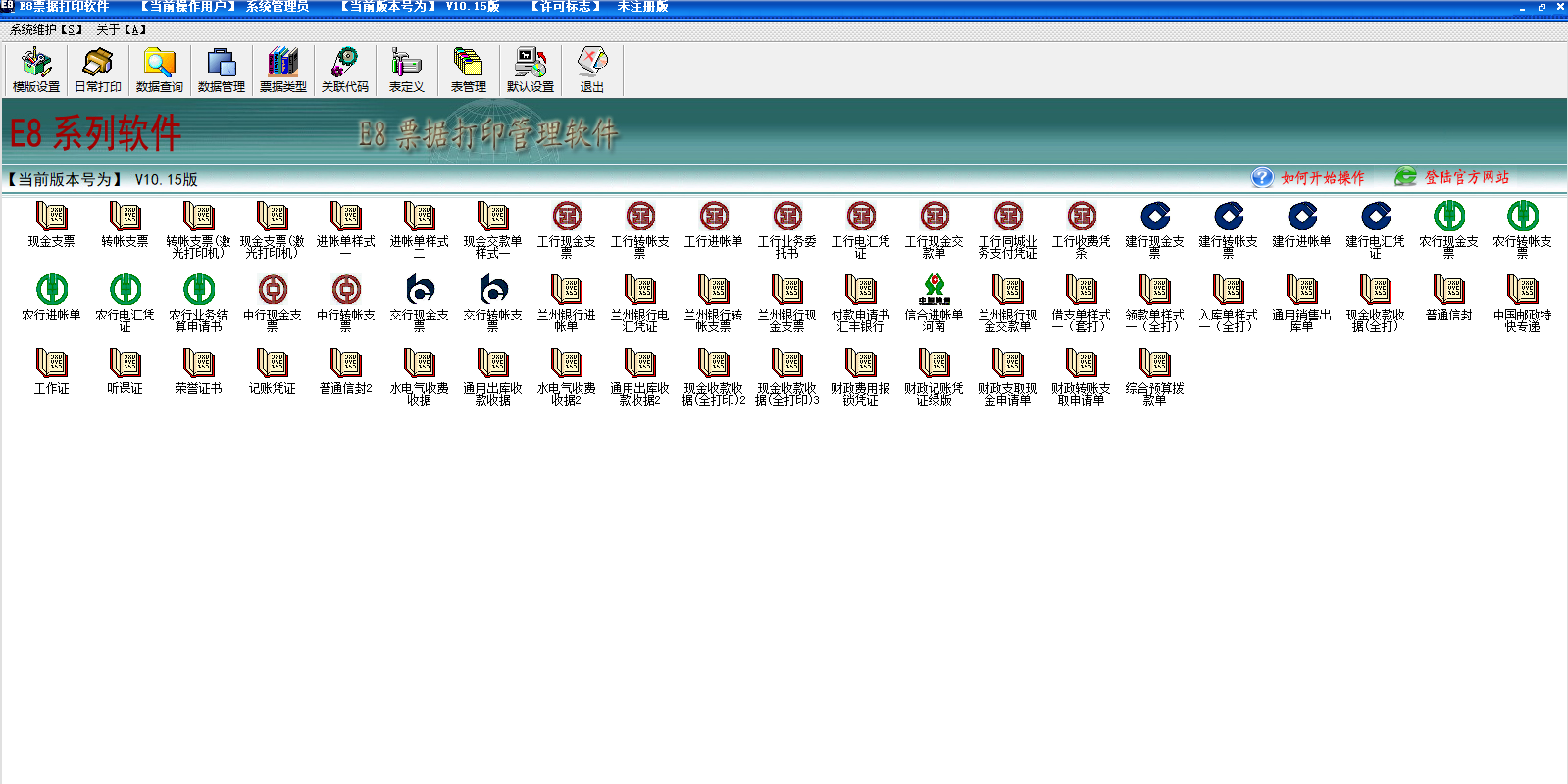Open 入库单样式一（全打） template
This screenshot has height=784, width=1568.
coord(1229,303)
